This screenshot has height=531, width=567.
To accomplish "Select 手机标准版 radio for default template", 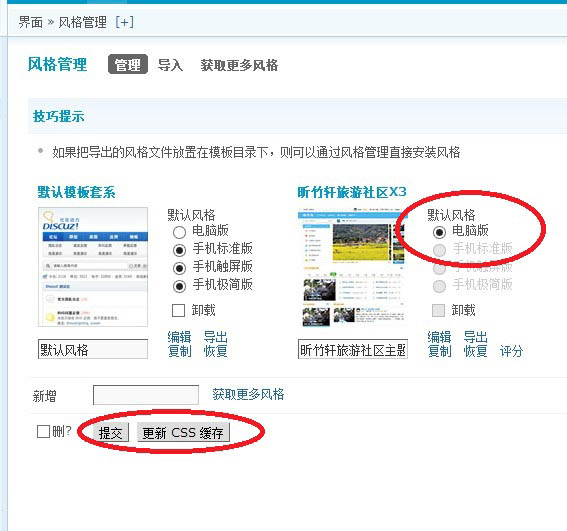I will click(x=179, y=250).
